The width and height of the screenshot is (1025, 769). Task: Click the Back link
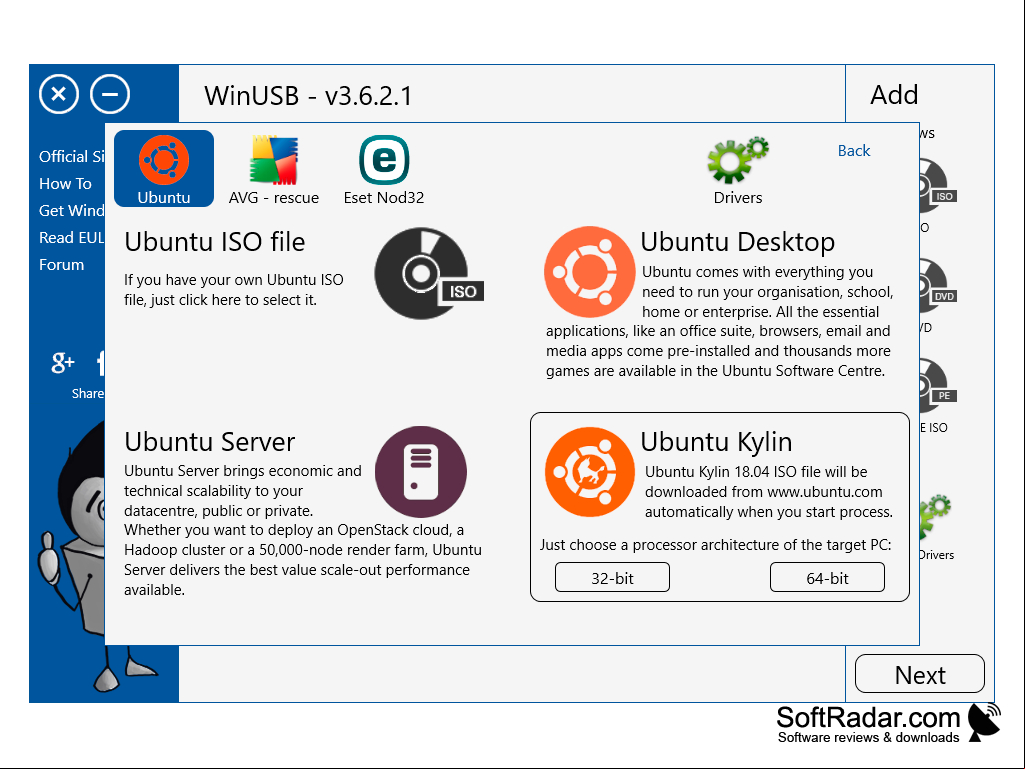854,150
